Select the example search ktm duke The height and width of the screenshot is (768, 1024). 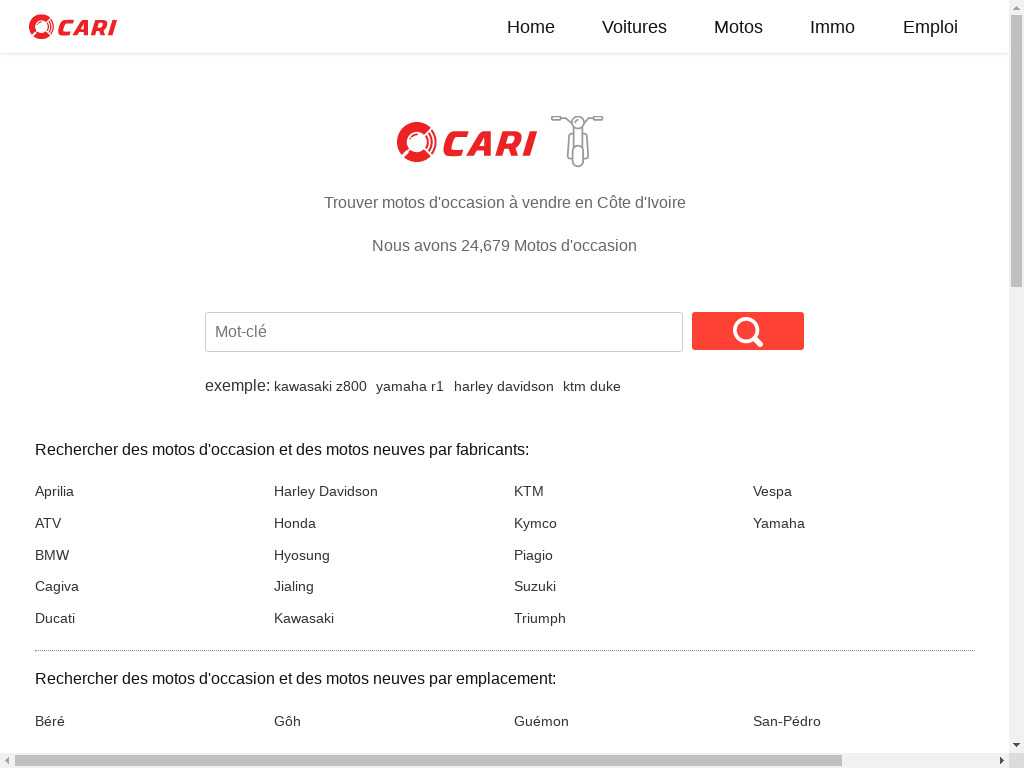(x=592, y=387)
